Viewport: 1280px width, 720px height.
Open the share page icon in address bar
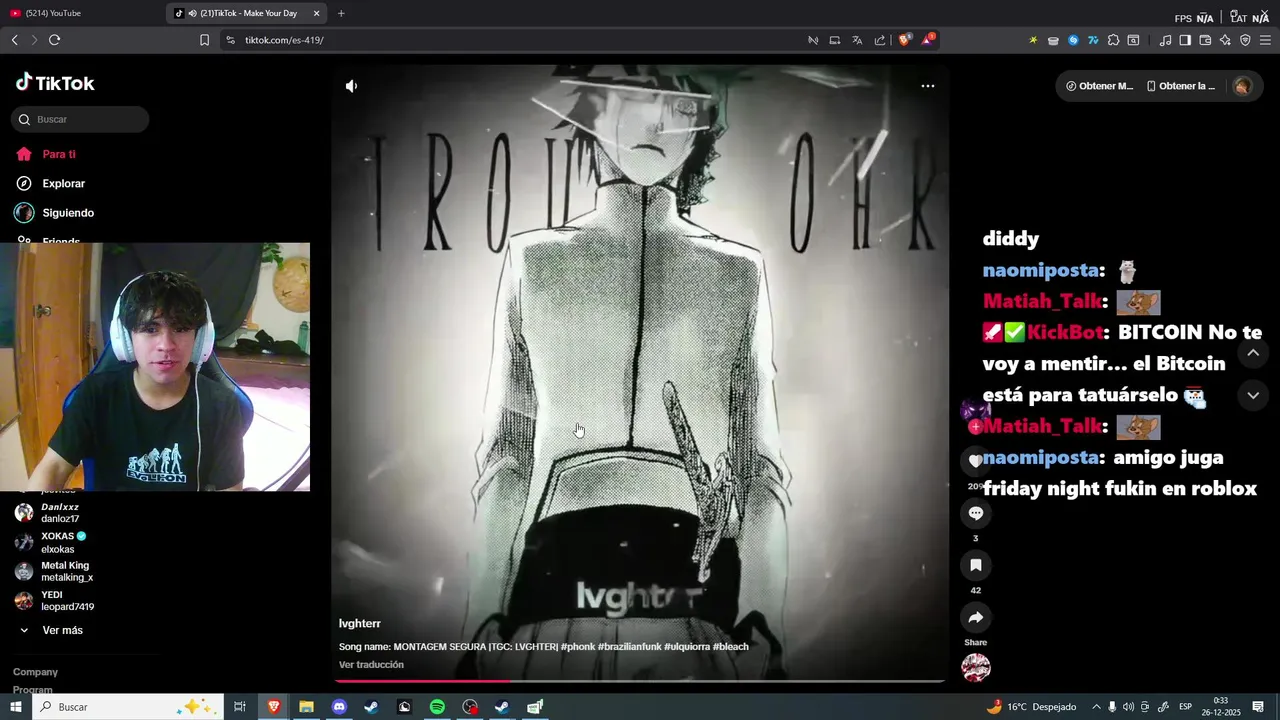[x=880, y=40]
